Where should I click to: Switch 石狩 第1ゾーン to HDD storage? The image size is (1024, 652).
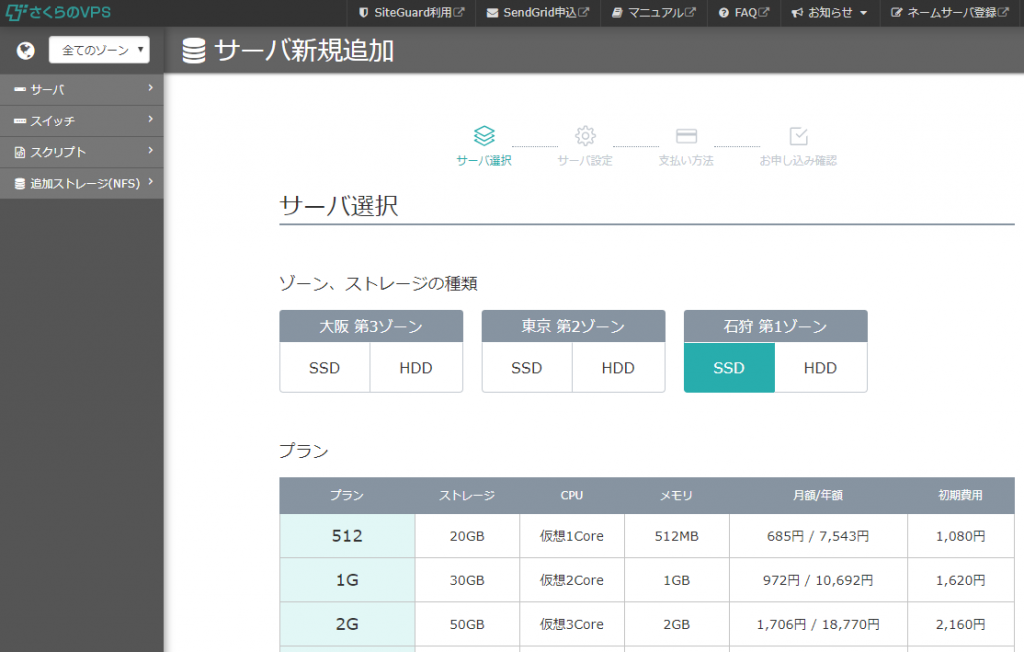[820, 367]
